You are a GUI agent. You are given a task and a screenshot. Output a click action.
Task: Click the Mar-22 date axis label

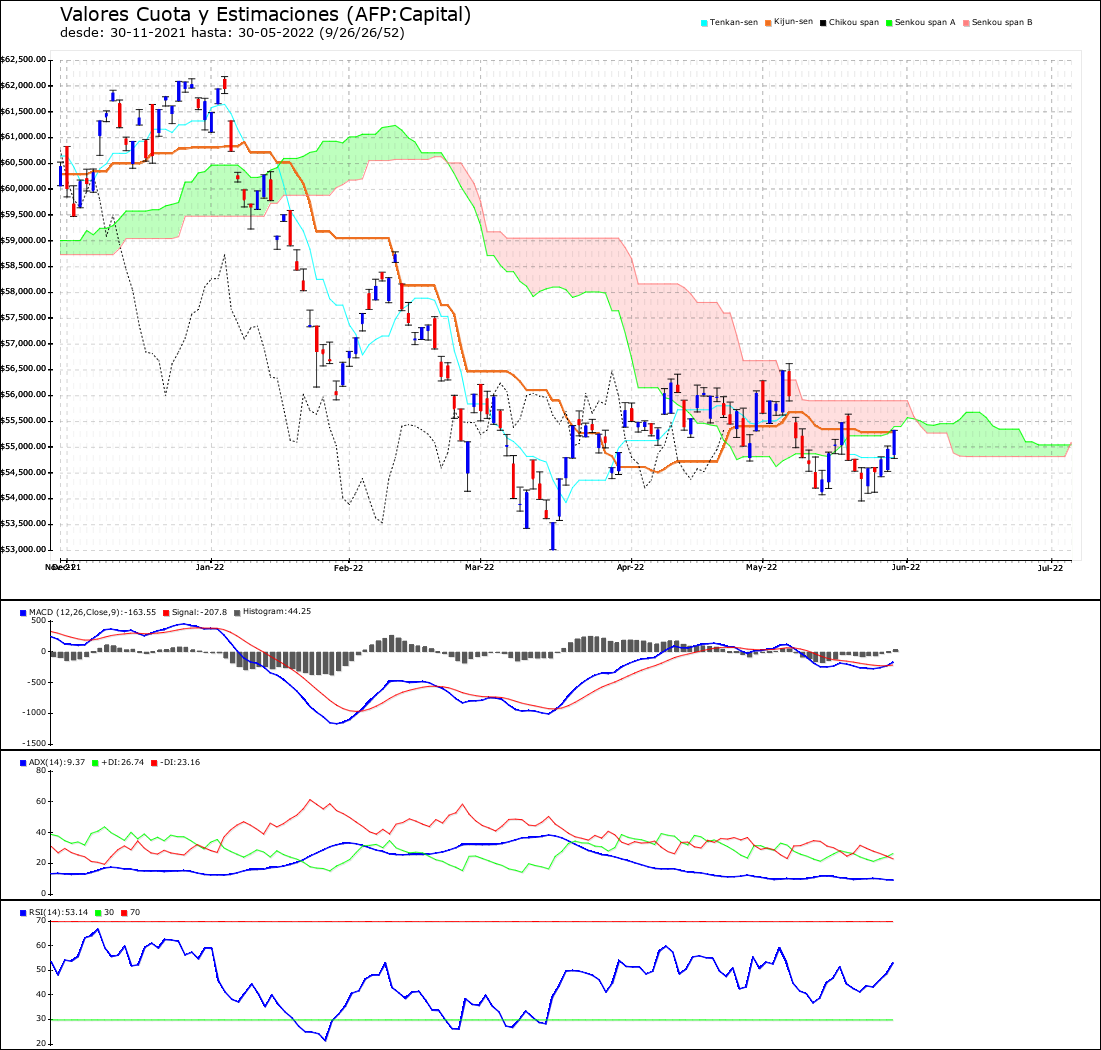click(x=480, y=567)
